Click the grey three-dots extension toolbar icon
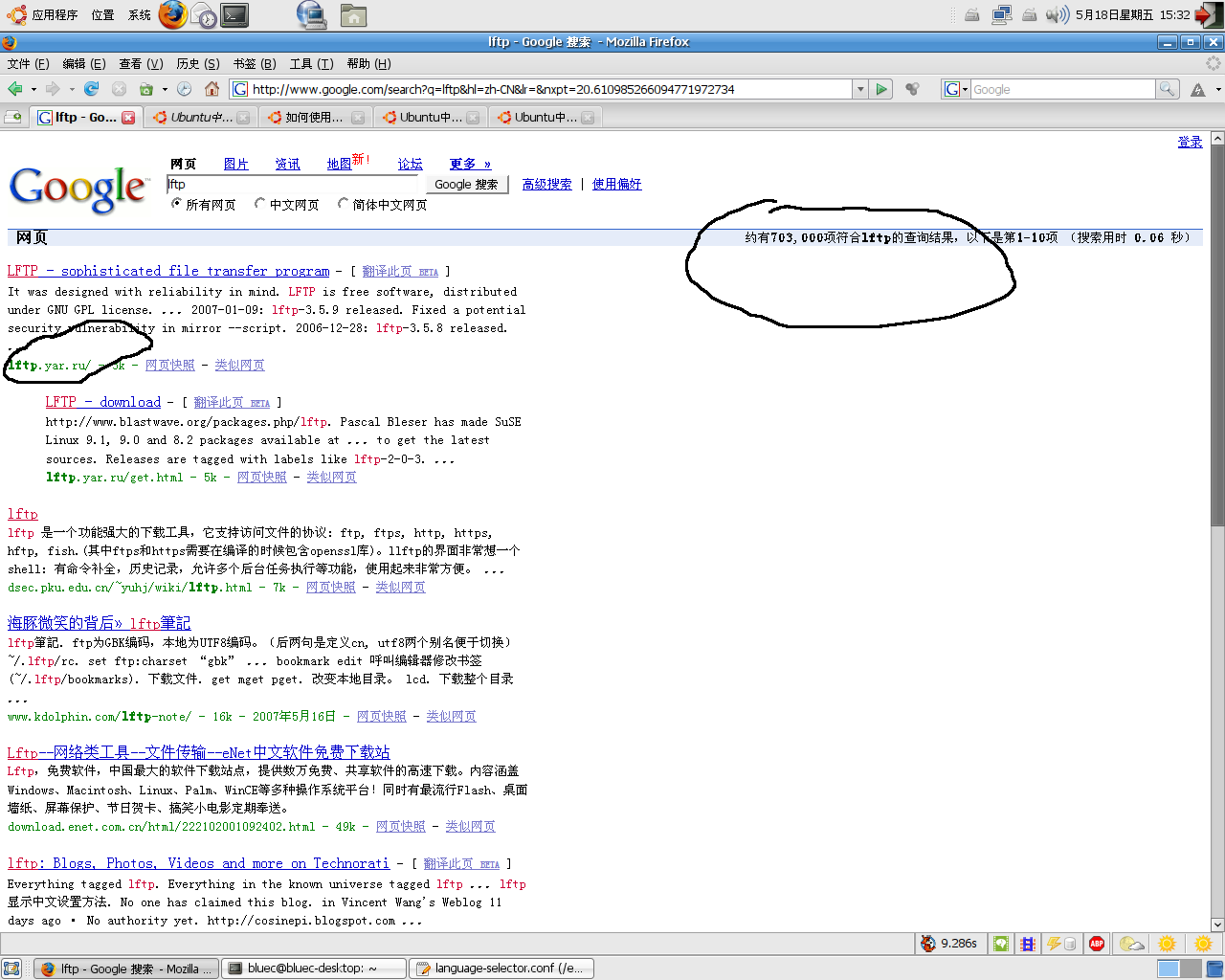Viewport: 1225px width, 980px height. tap(913, 89)
